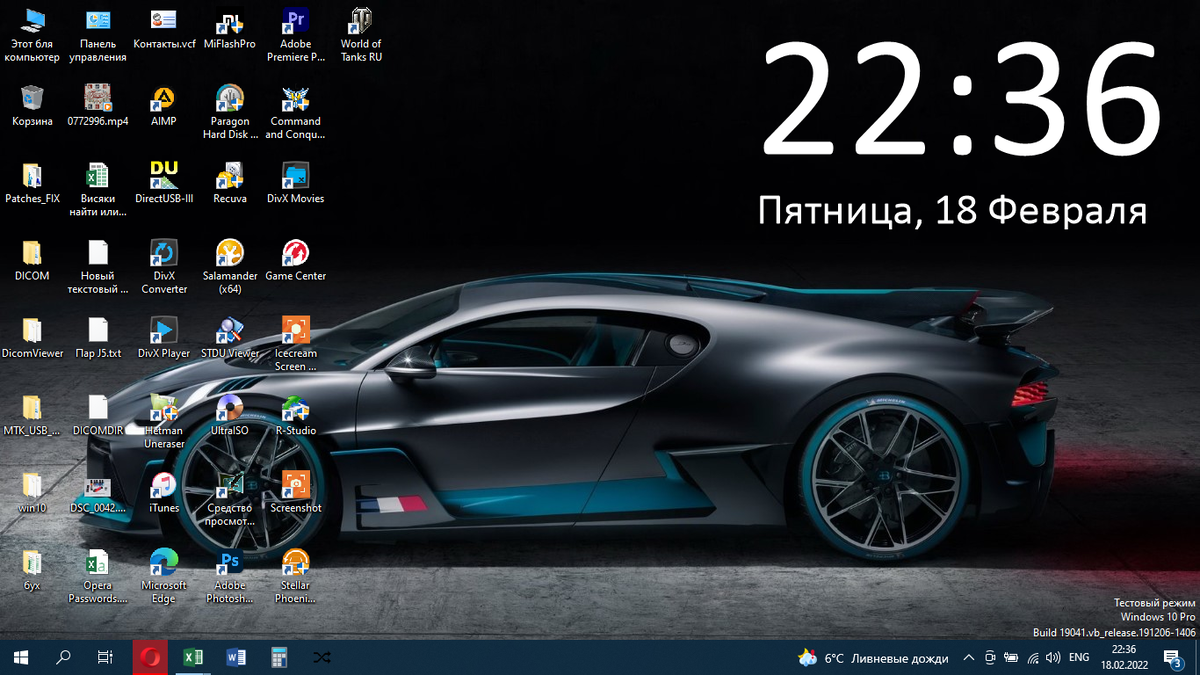Open DivX Player

(163, 328)
